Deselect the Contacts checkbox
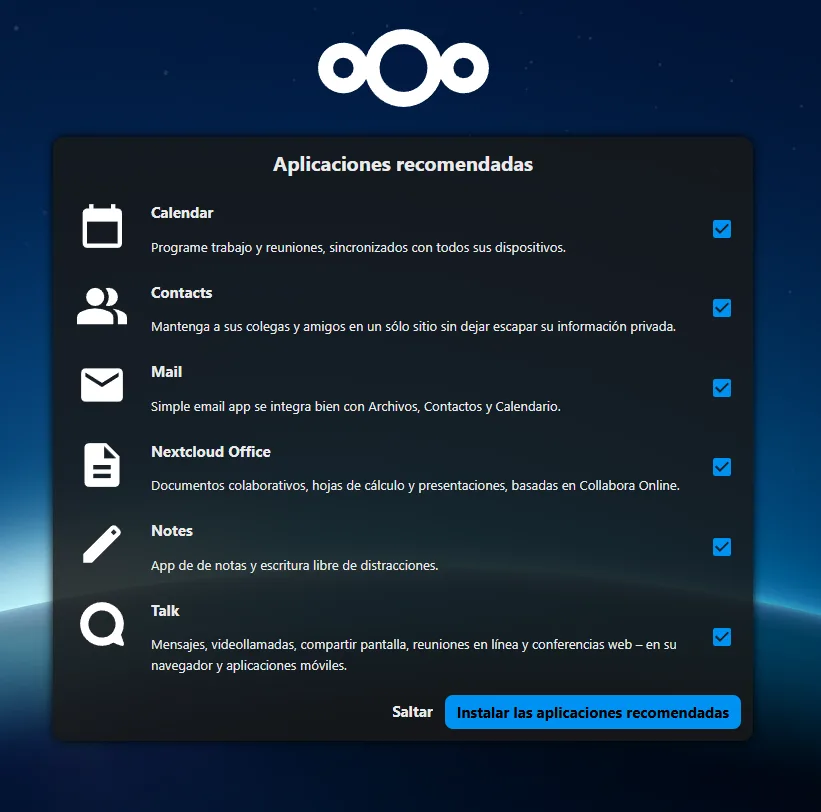 click(721, 308)
